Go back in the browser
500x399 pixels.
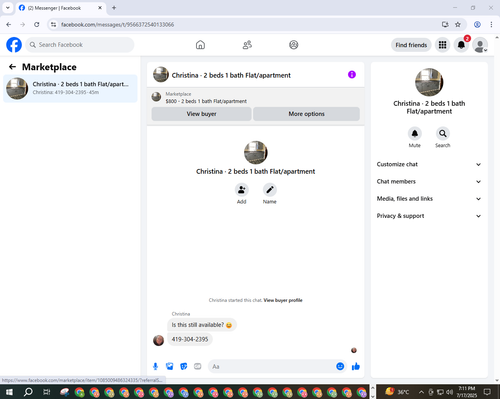9,24
